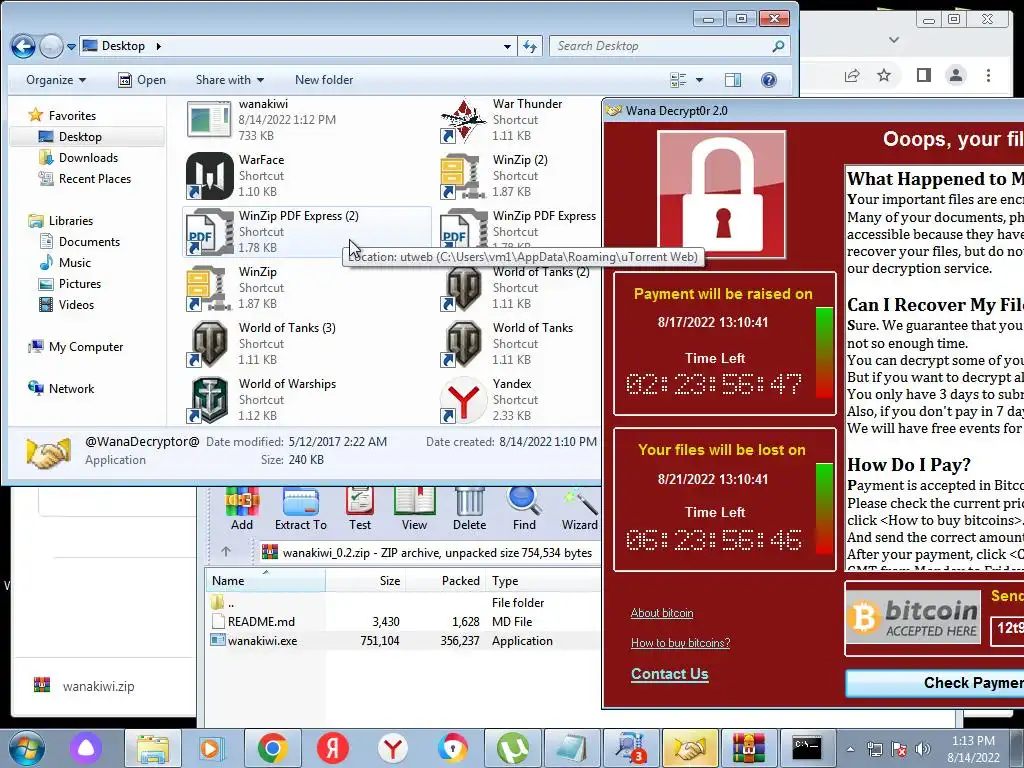This screenshot has width=1024, height=768.
Task: Open Windows Start button
Action: click(26, 748)
